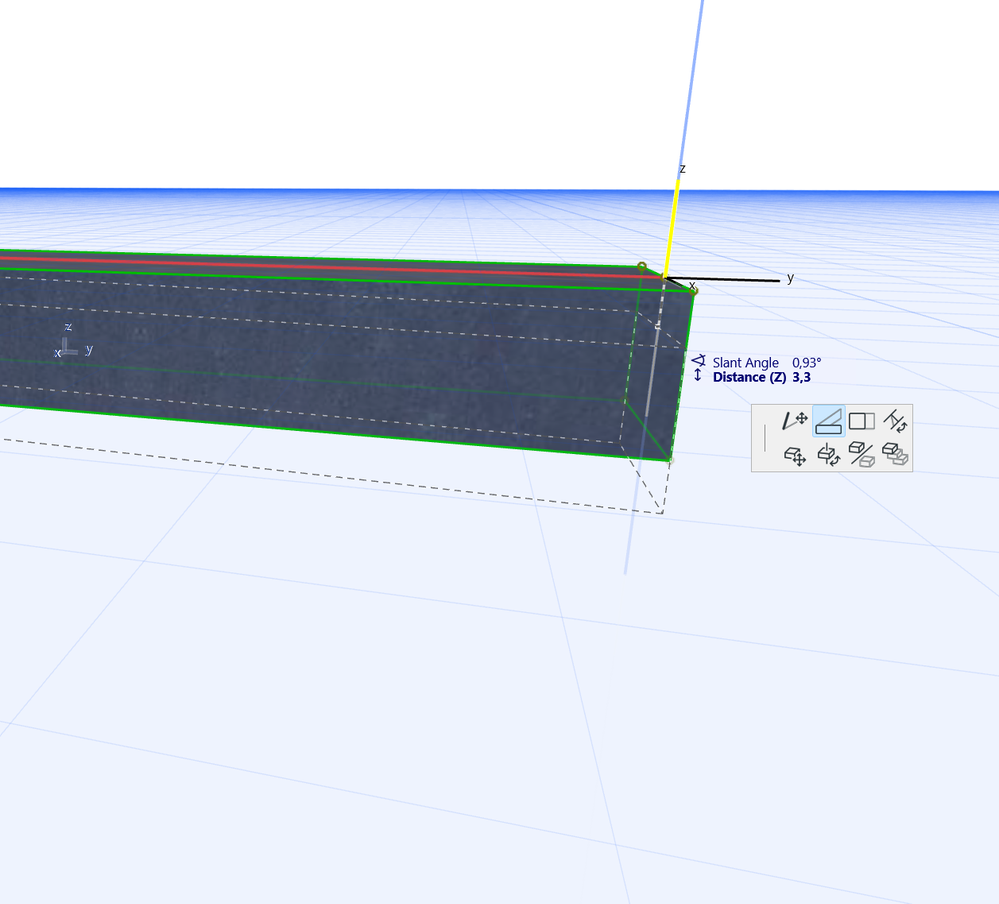
Task: Click the Rotate element around axis icon
Action: (x=828, y=455)
